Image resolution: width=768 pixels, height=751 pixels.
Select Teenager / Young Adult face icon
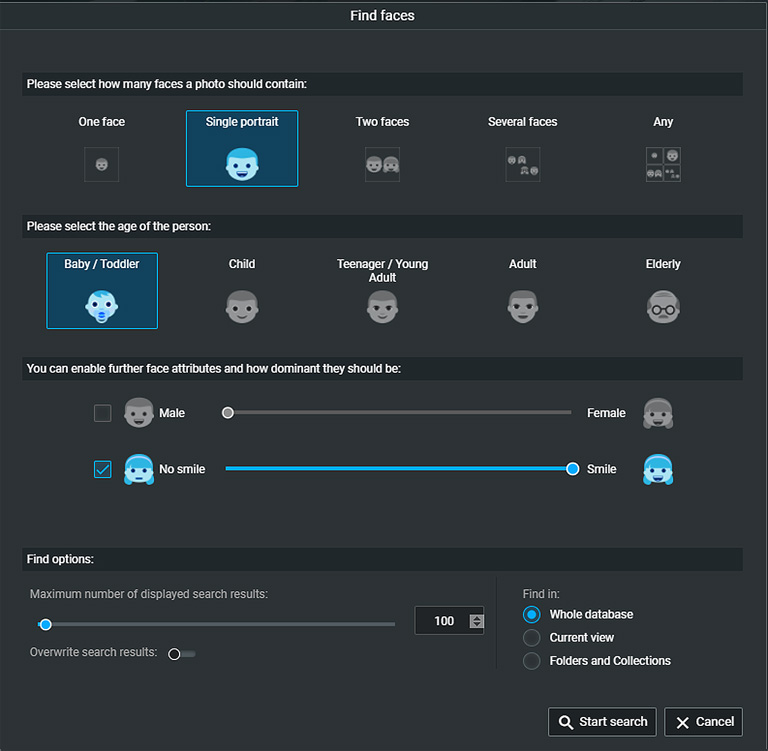tap(383, 307)
